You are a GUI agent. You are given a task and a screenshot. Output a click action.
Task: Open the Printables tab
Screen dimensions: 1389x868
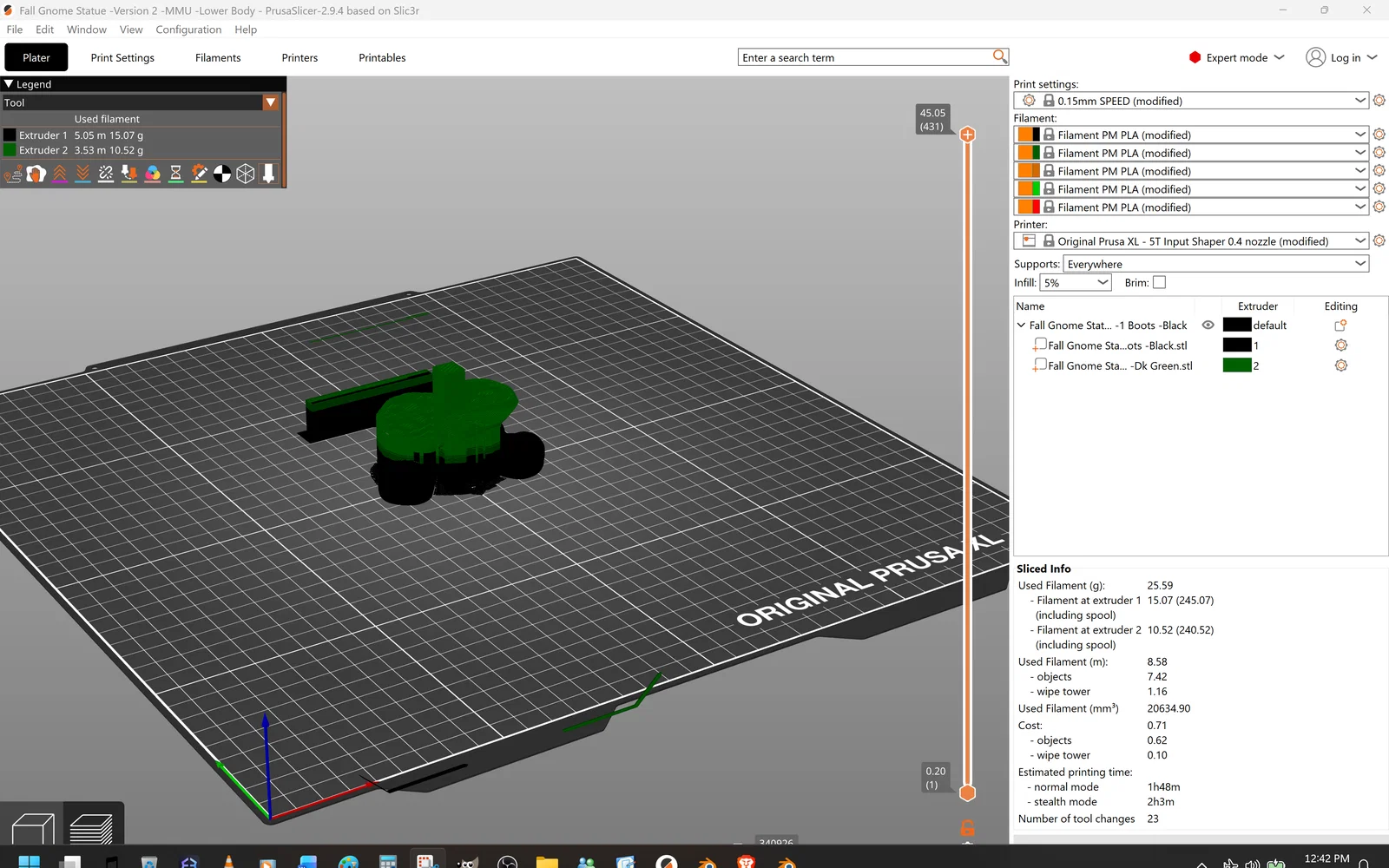pos(382,58)
